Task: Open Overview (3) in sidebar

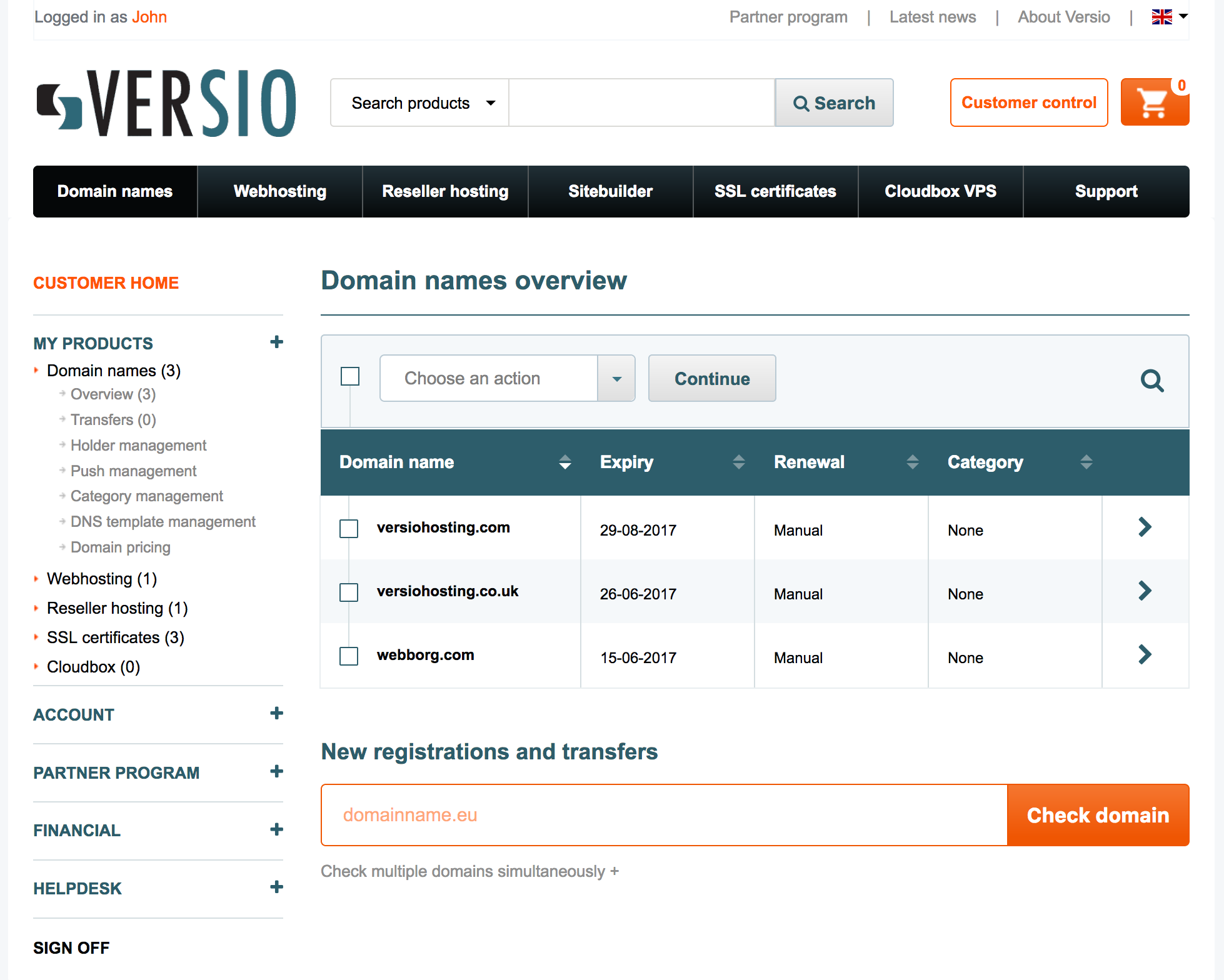Action: point(113,394)
